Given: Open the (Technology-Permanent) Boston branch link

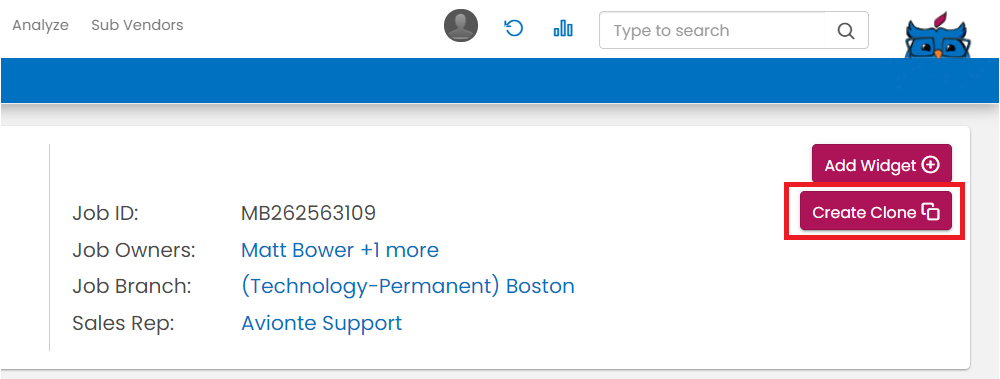Looking at the screenshot, I should click(408, 286).
